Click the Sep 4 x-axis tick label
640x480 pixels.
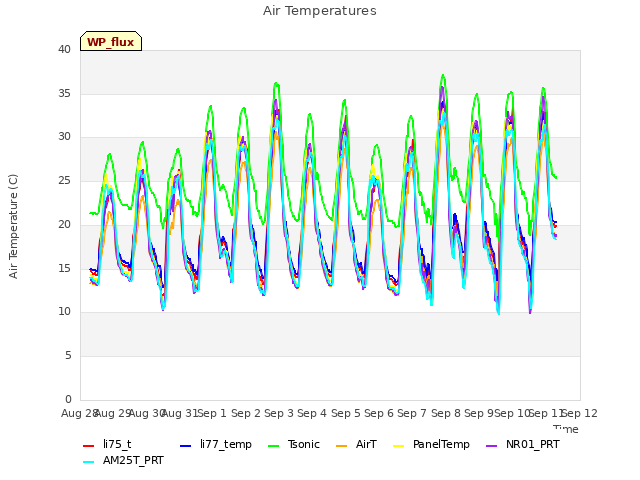click(312, 413)
